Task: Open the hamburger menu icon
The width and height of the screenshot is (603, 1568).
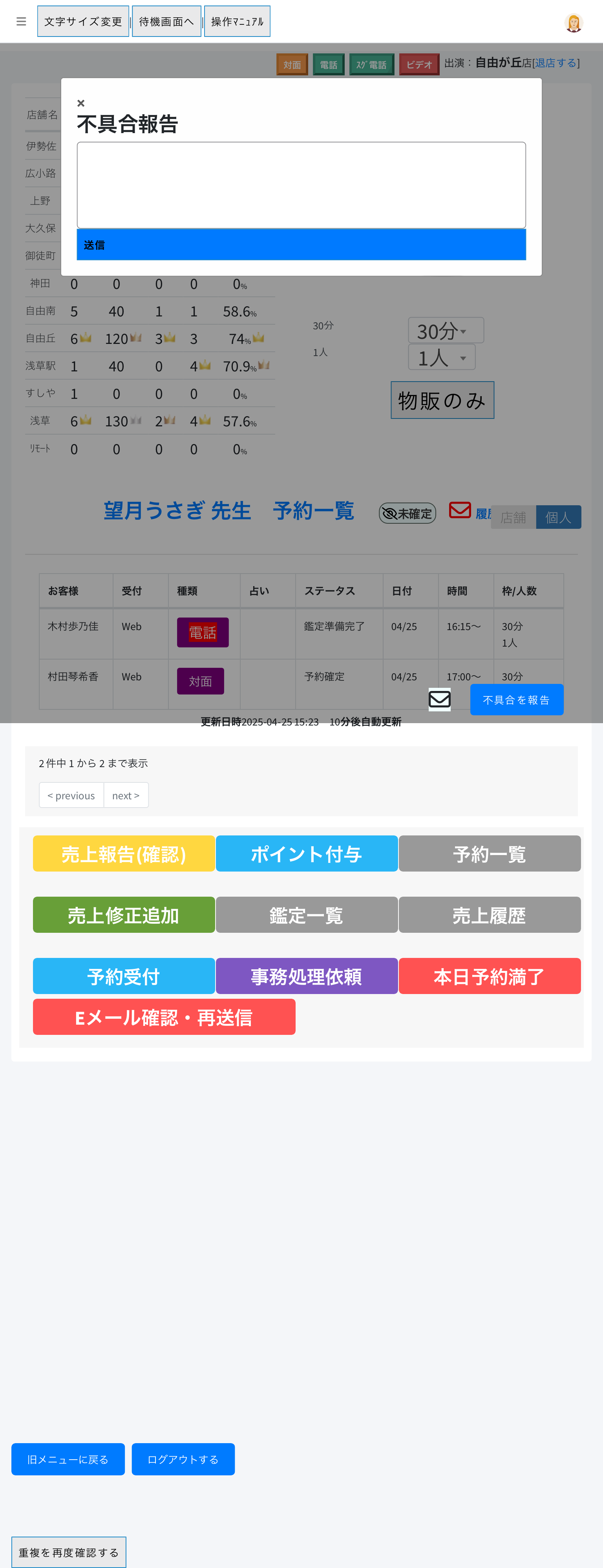Action: [x=21, y=22]
